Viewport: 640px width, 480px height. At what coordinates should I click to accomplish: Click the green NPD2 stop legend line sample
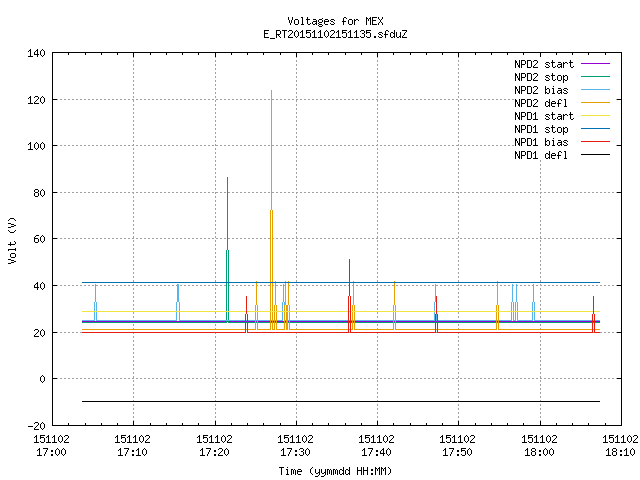click(x=595, y=77)
